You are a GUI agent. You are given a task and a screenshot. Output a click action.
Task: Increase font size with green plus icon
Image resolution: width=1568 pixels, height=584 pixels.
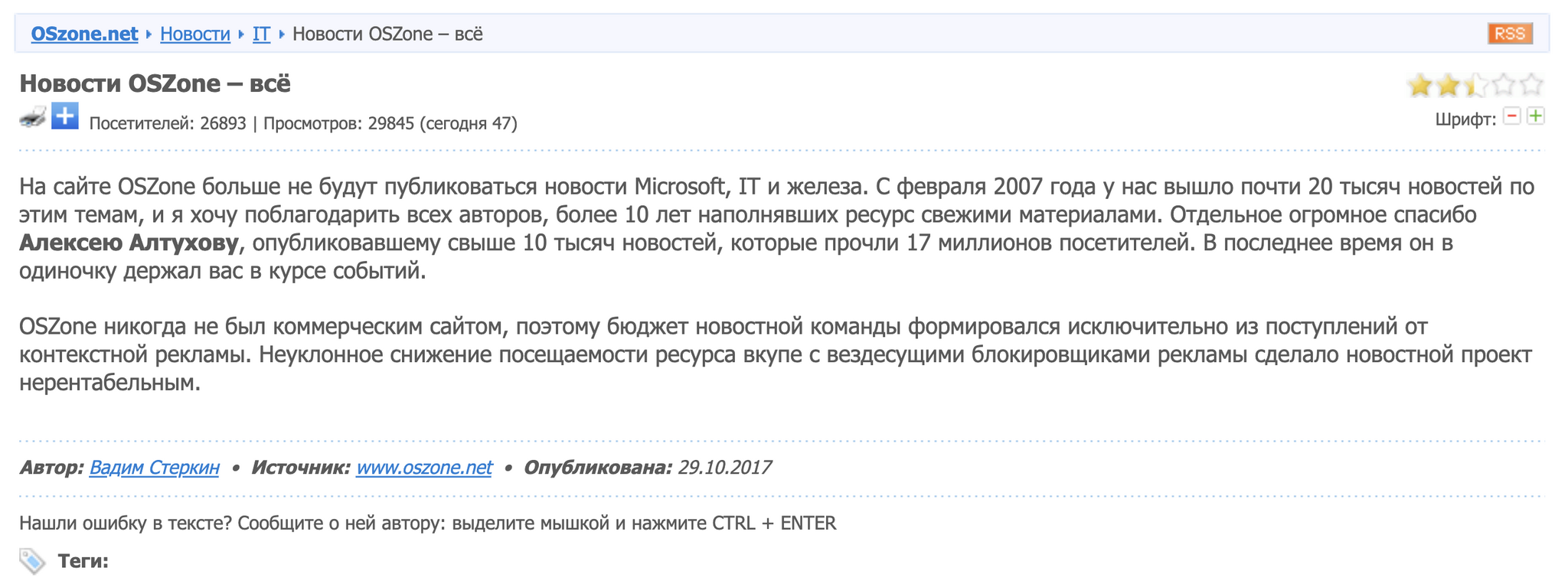pos(1536,116)
